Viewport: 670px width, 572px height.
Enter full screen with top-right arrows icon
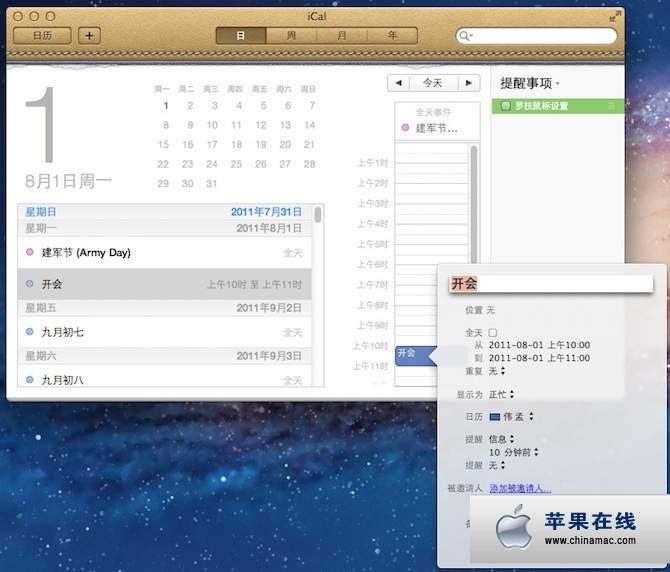click(612, 17)
